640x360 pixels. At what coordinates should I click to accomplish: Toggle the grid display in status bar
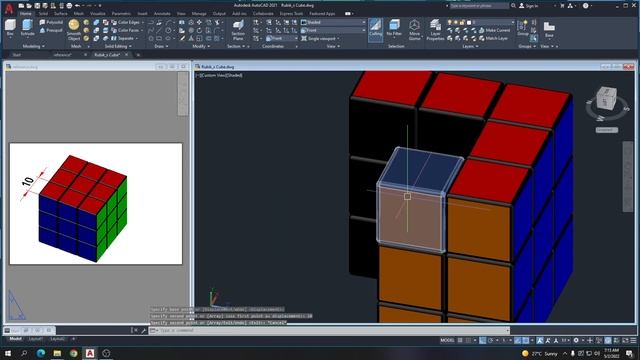coord(460,340)
